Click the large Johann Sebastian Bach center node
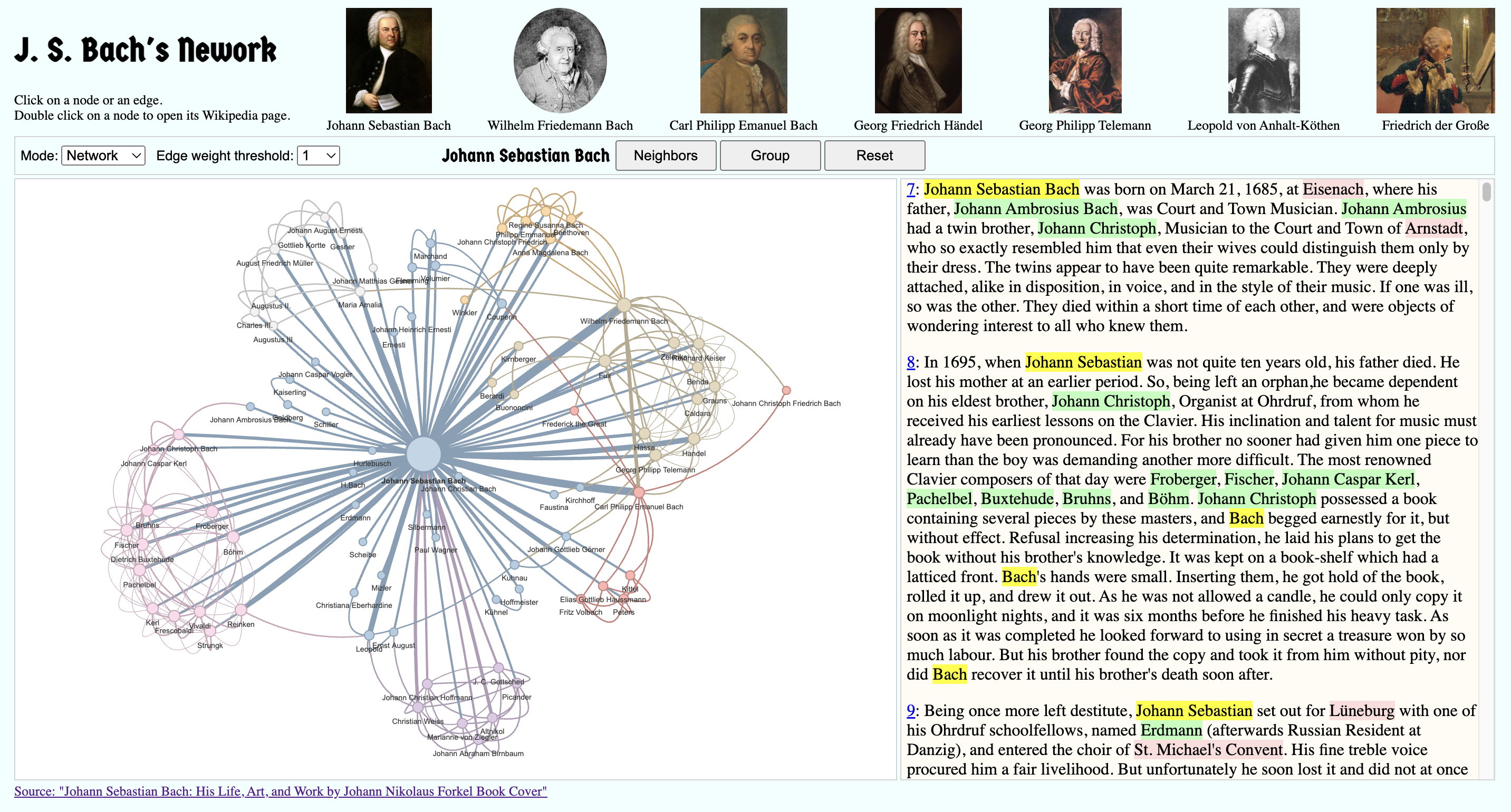1511x812 pixels. (x=424, y=453)
